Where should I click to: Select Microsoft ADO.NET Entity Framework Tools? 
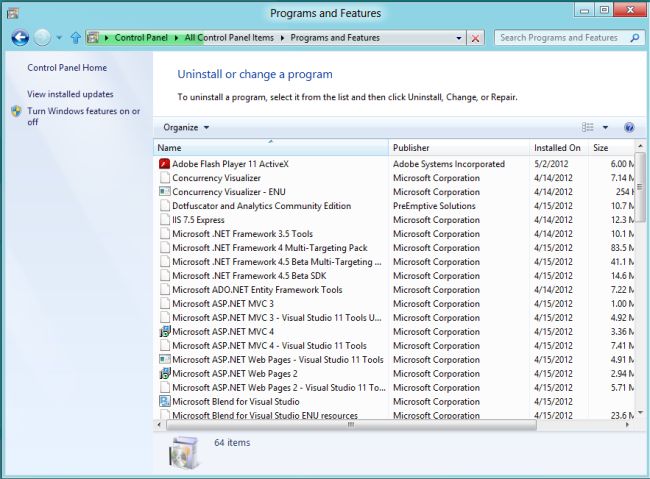[257, 290]
